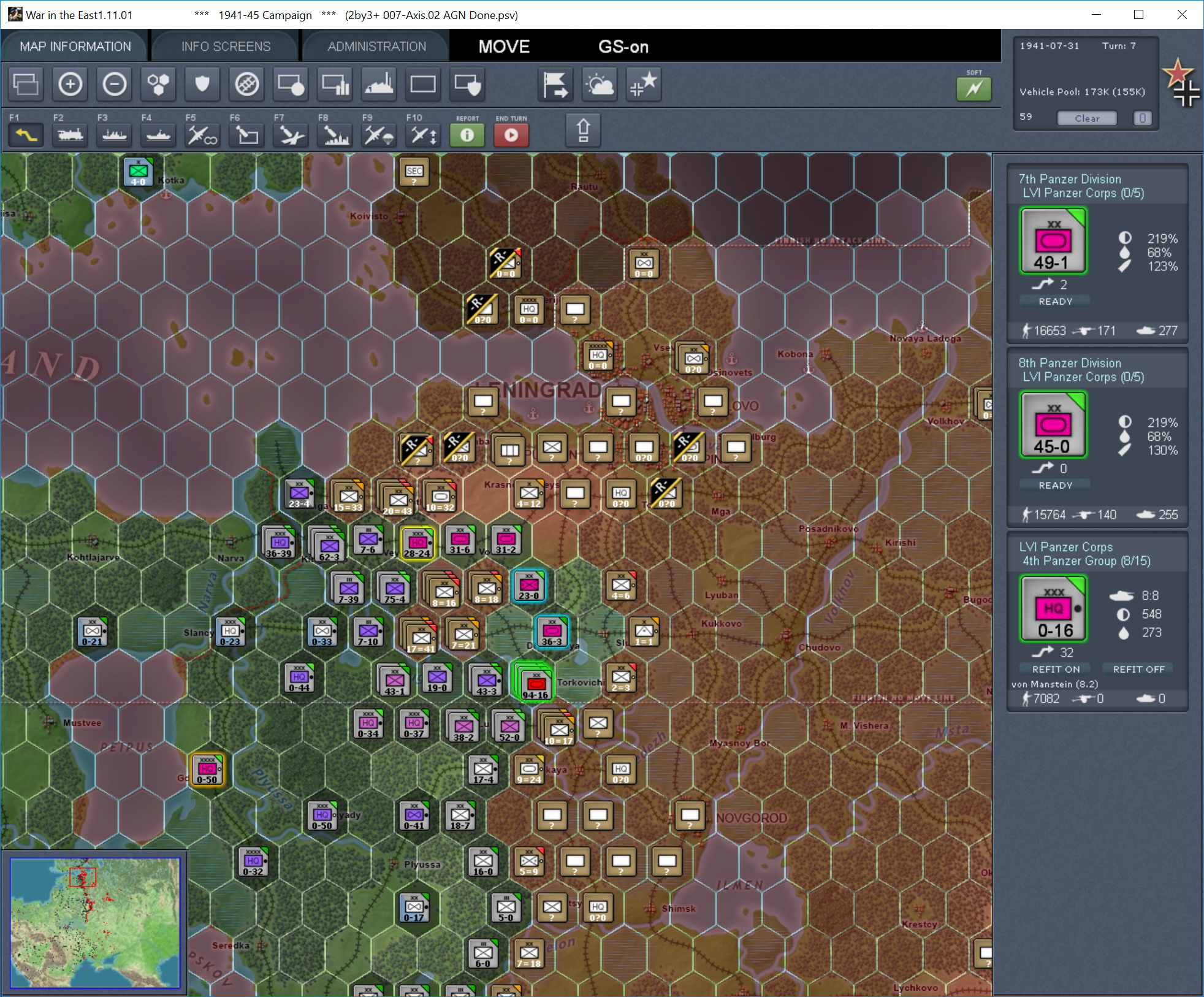Open the 8th Panzer Division title link
Viewport: 1204px width, 997px height.
(1070, 363)
